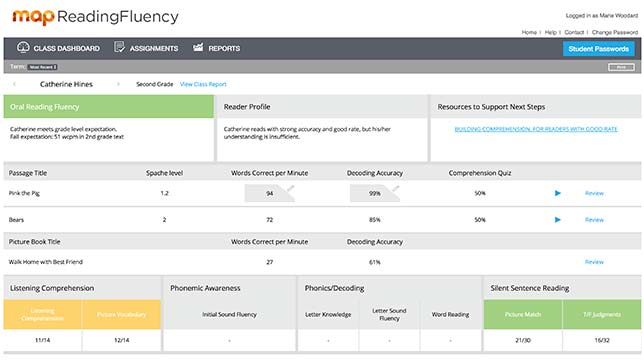Click the Initial Sound Fluency cell

229,315
